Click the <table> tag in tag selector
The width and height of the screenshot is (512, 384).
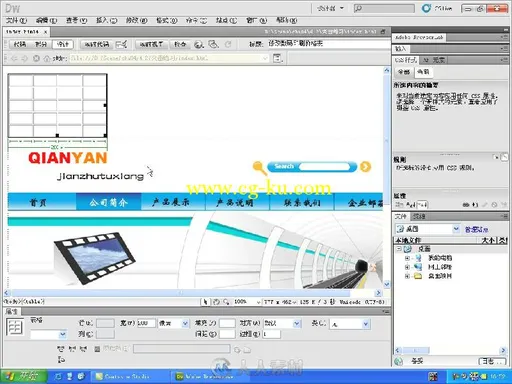point(33,302)
